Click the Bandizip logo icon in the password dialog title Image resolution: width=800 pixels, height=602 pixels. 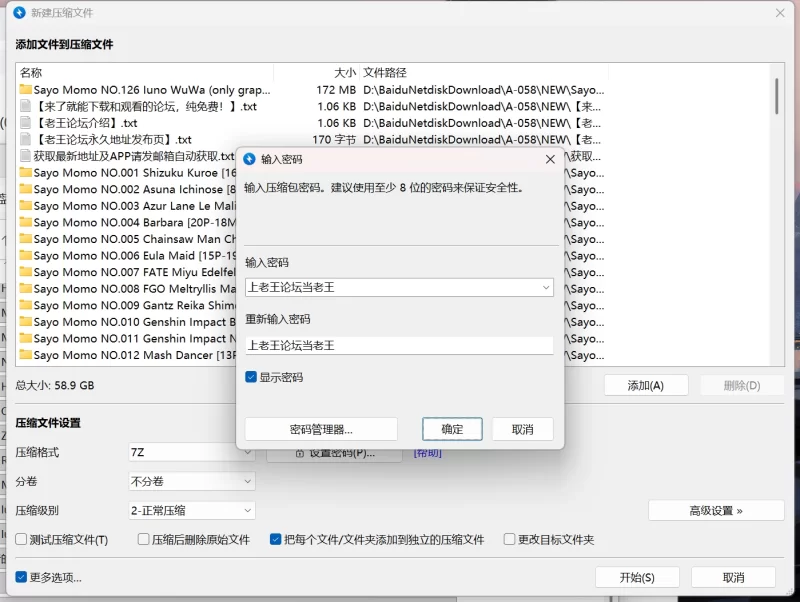[x=249, y=159]
